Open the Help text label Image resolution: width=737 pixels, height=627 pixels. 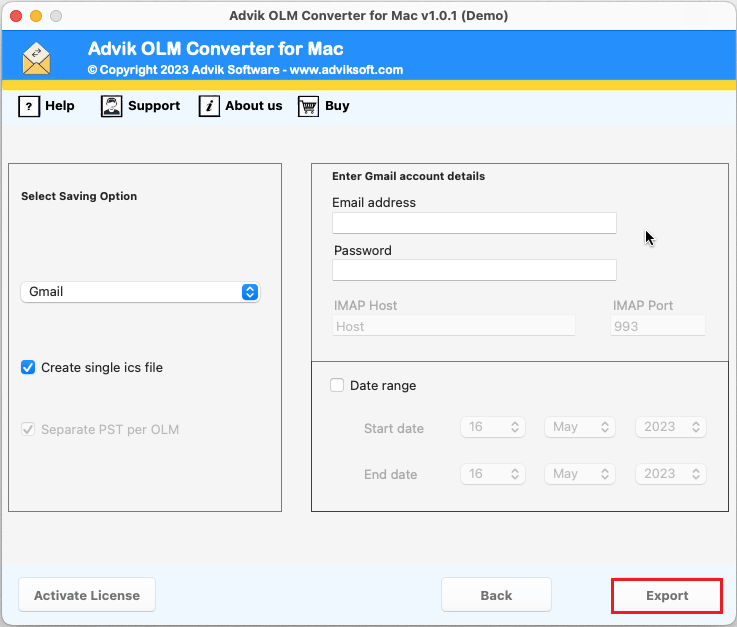pyautogui.click(x=60, y=106)
